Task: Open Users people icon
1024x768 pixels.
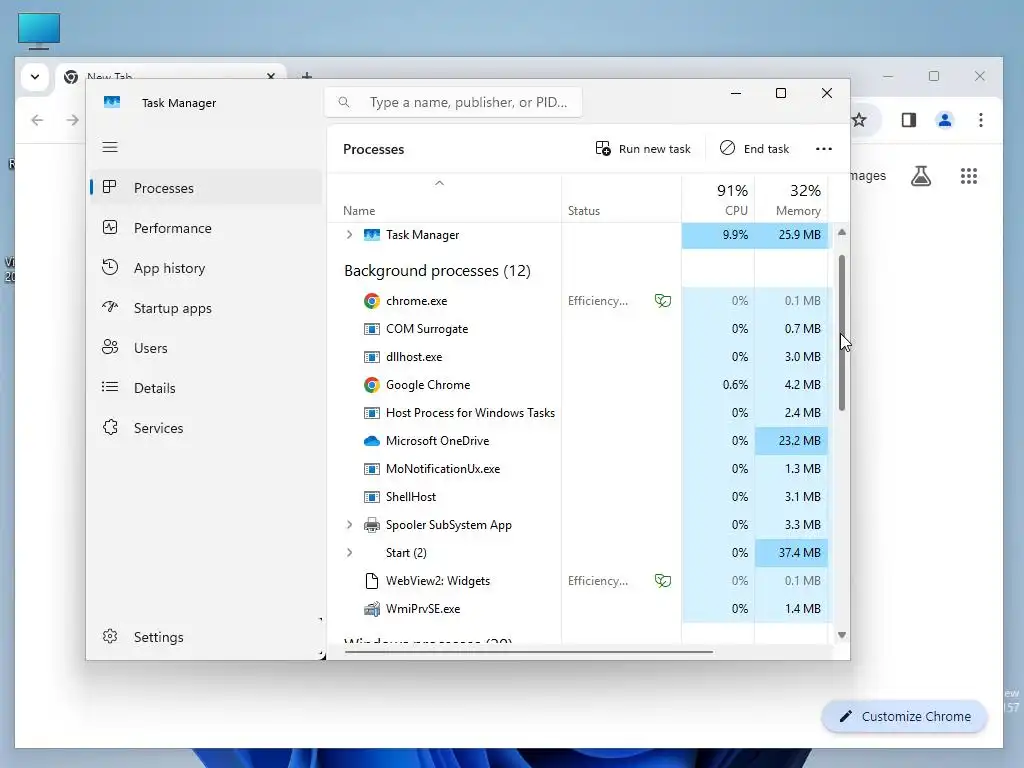Action: click(x=110, y=347)
